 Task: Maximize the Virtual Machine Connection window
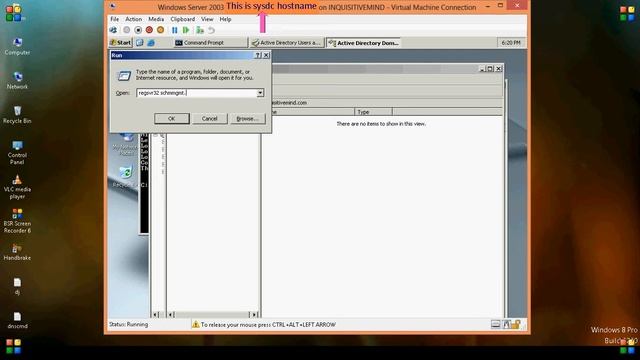(x=500, y=6)
